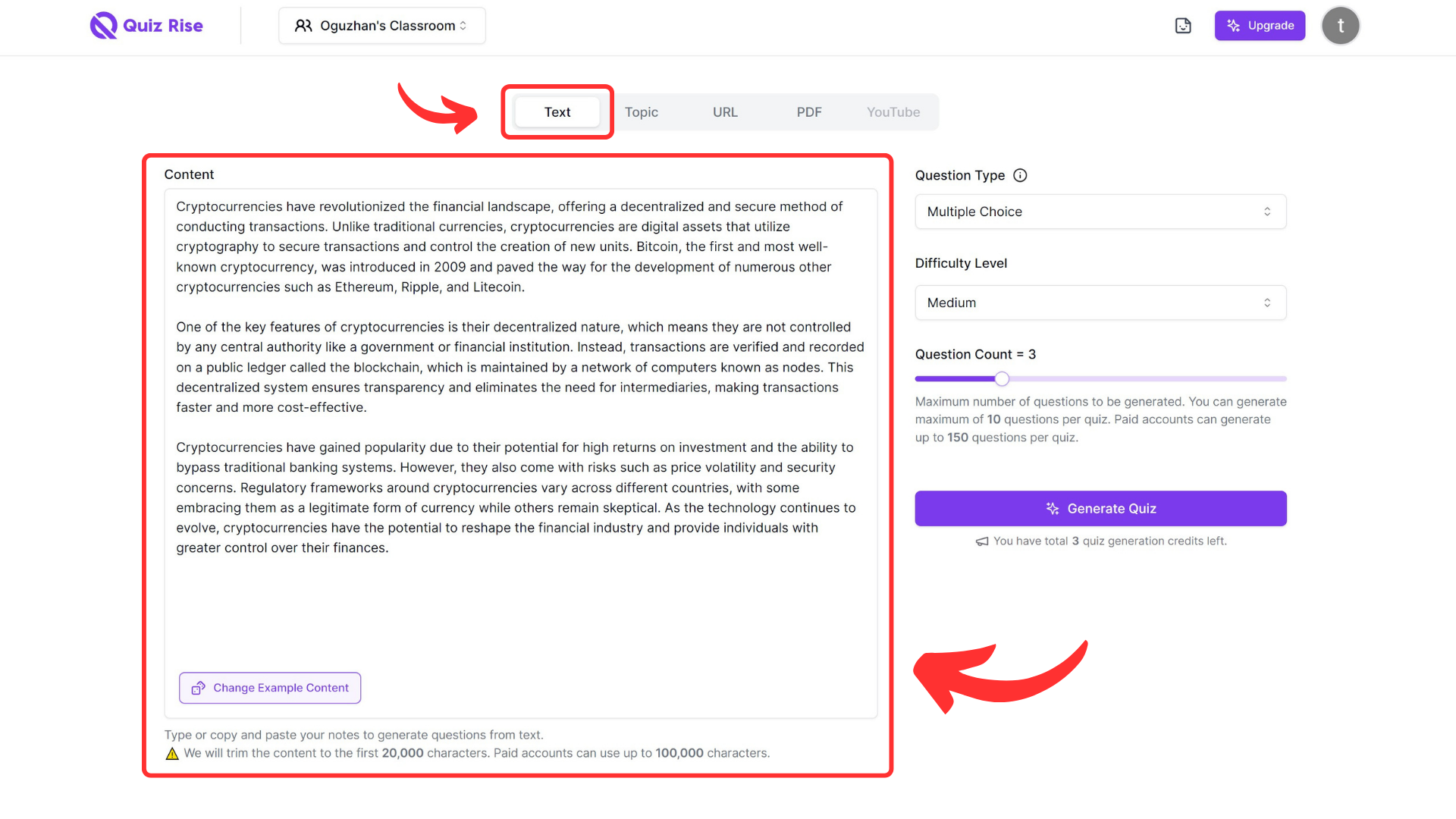Drag the Question Count slider
The height and width of the screenshot is (819, 1456).
coord(1002,378)
